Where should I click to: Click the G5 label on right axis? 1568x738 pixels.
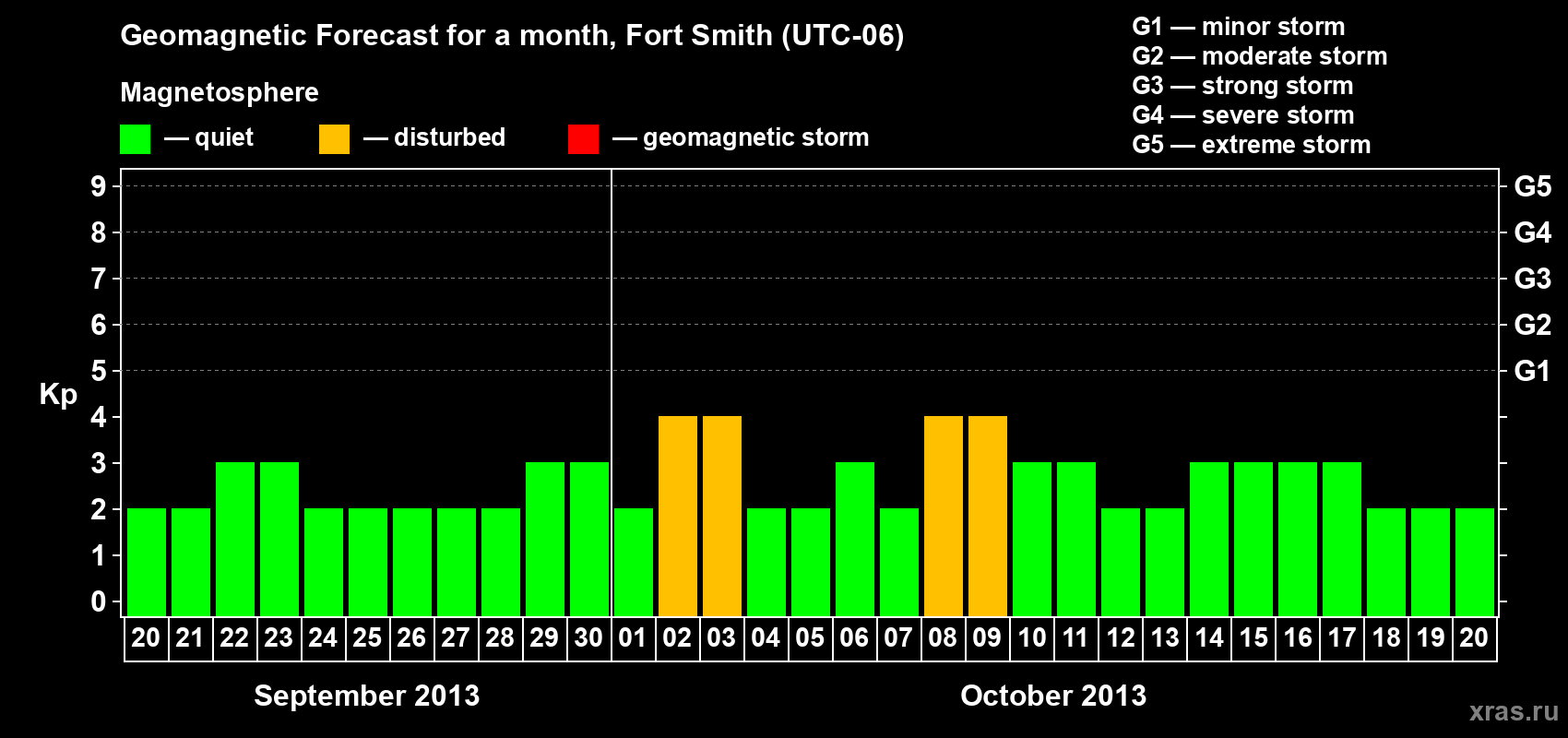[x=1533, y=186]
